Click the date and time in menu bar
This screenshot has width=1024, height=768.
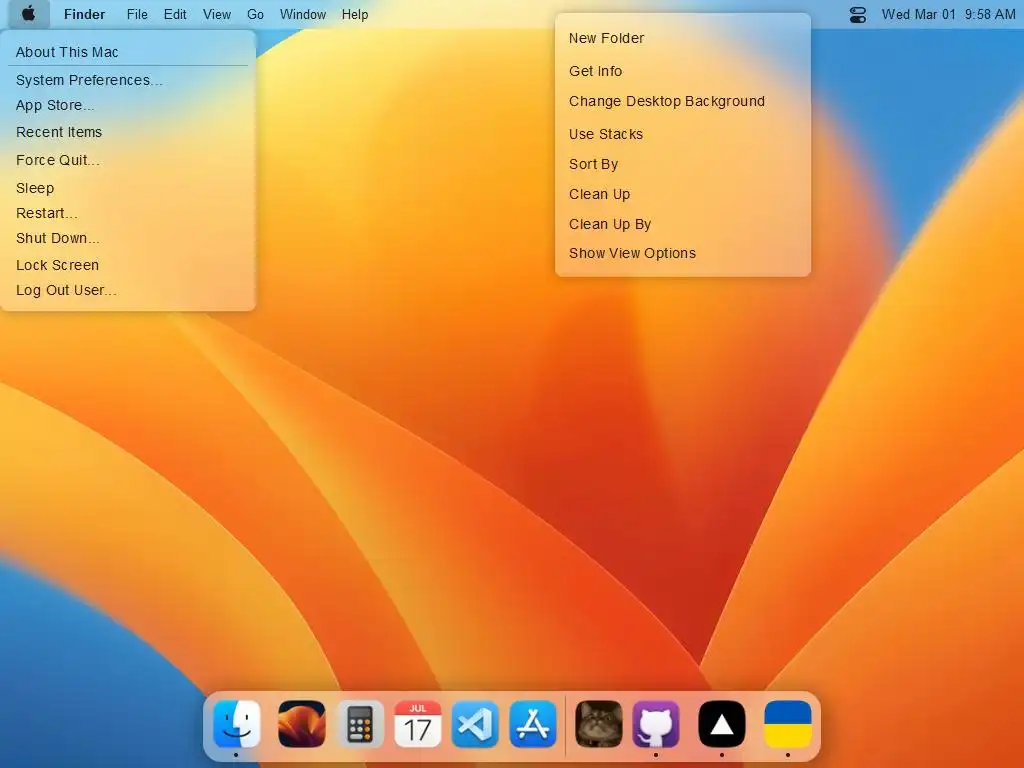tap(948, 14)
